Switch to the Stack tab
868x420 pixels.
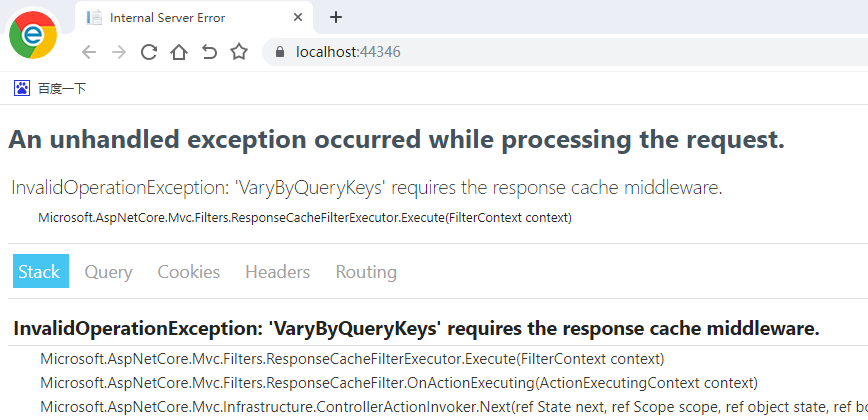(x=40, y=271)
